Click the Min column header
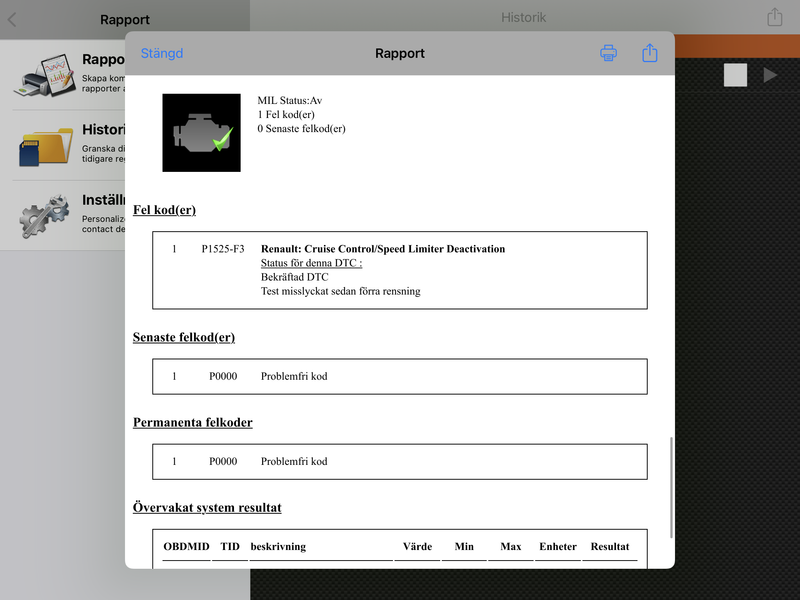This screenshot has height=600, width=800. pyautogui.click(x=464, y=546)
